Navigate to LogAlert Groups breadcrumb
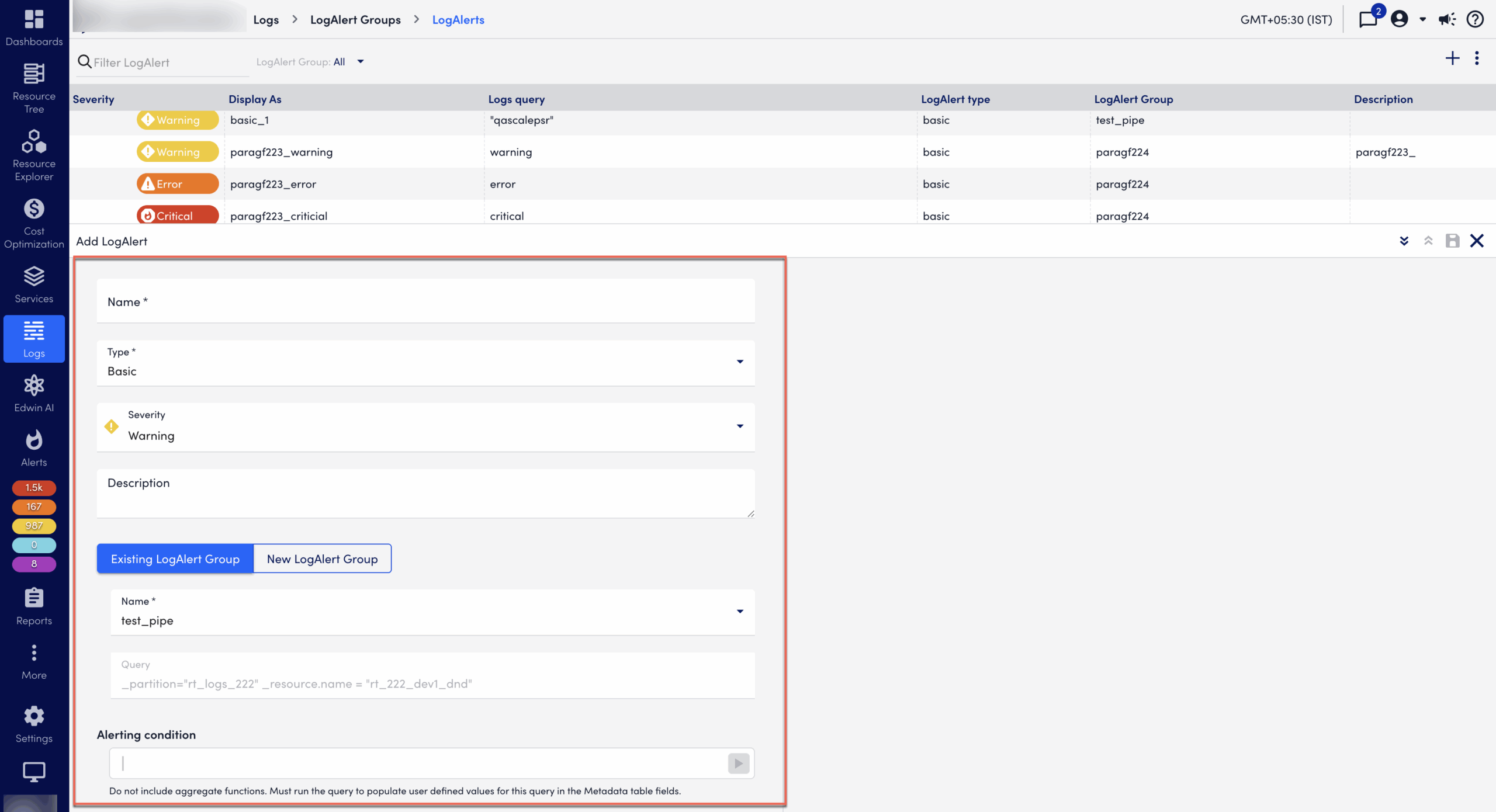 [x=355, y=19]
